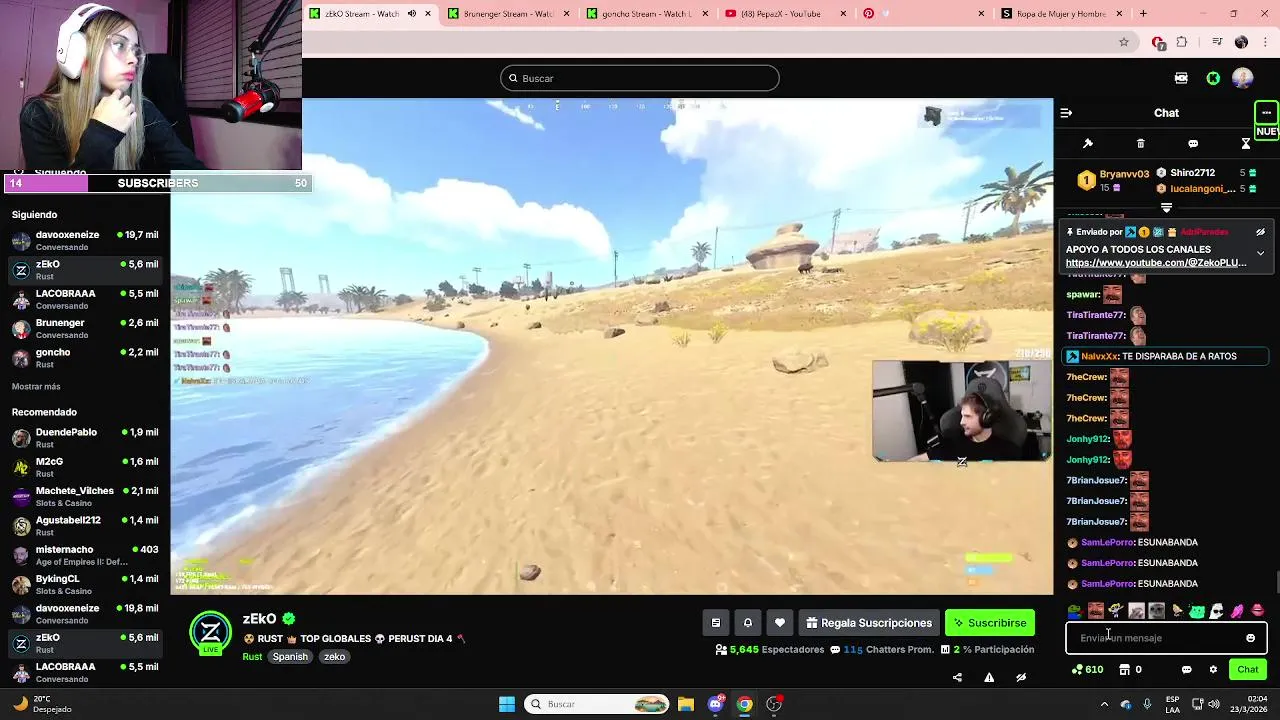The image size is (1280, 720).
Task: Click chat identity bubble icon near Chat button
Action: pyautogui.click(x=1187, y=670)
